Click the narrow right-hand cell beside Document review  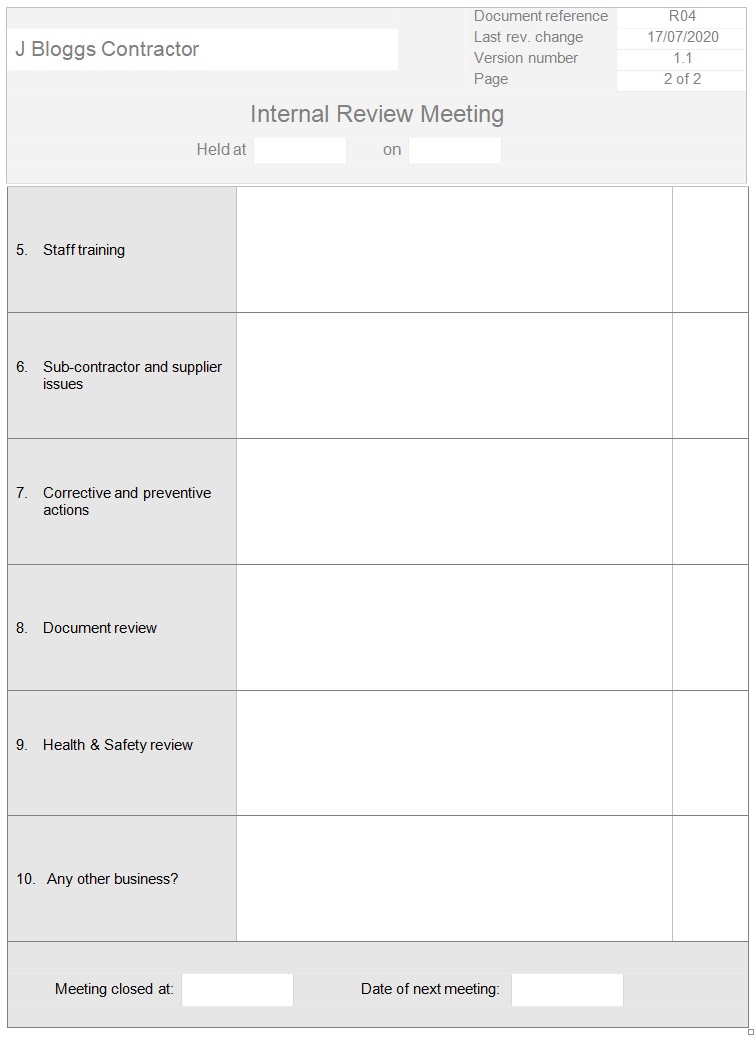click(710, 627)
